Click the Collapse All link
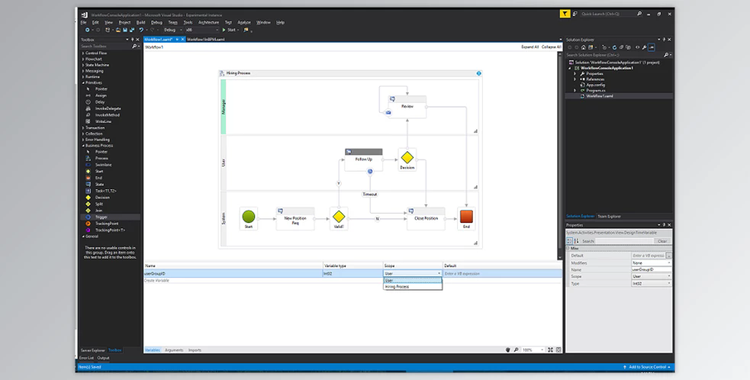750x380 pixels. pyautogui.click(x=551, y=47)
